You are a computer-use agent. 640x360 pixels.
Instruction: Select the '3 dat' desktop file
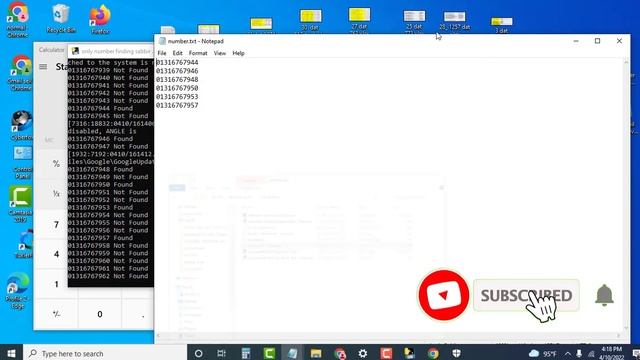coord(501,24)
